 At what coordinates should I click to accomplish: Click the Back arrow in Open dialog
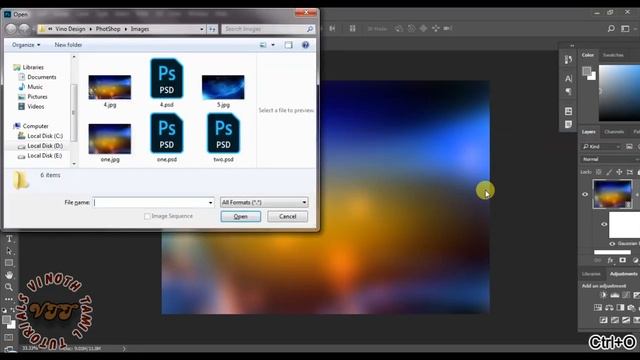coord(11,29)
